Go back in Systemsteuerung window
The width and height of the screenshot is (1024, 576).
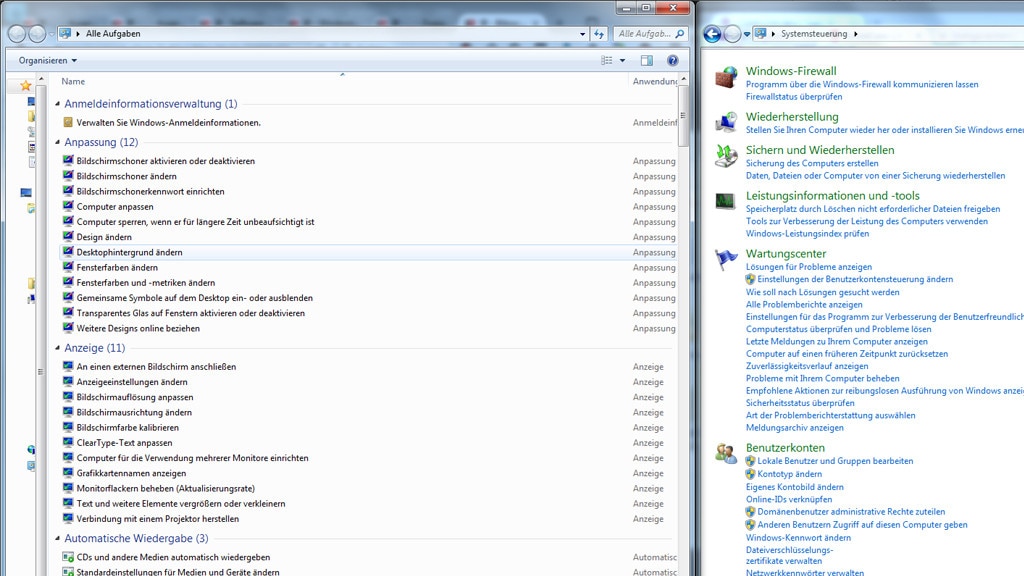click(712, 34)
